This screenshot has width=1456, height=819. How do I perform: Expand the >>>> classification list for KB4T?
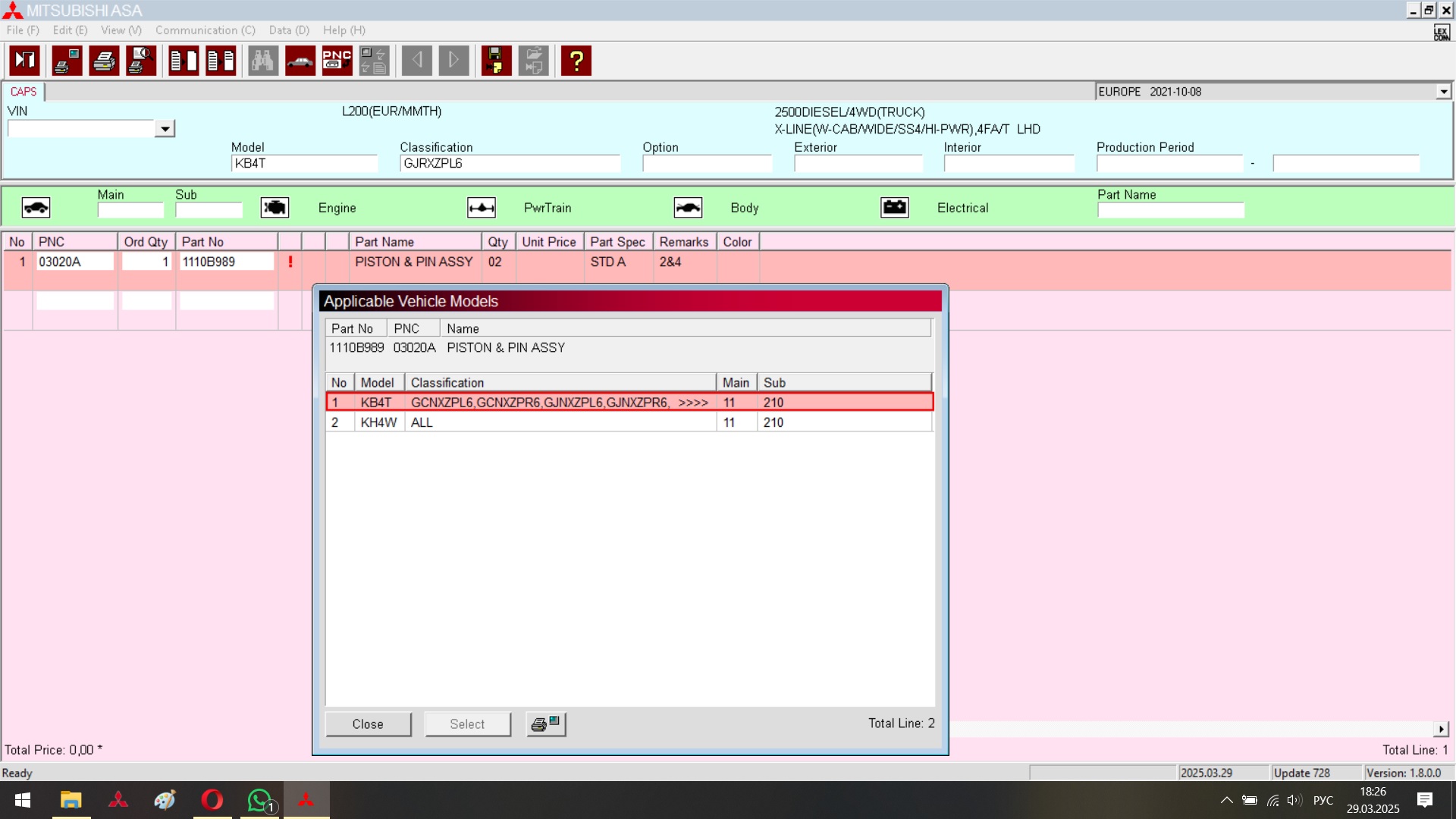pos(693,403)
